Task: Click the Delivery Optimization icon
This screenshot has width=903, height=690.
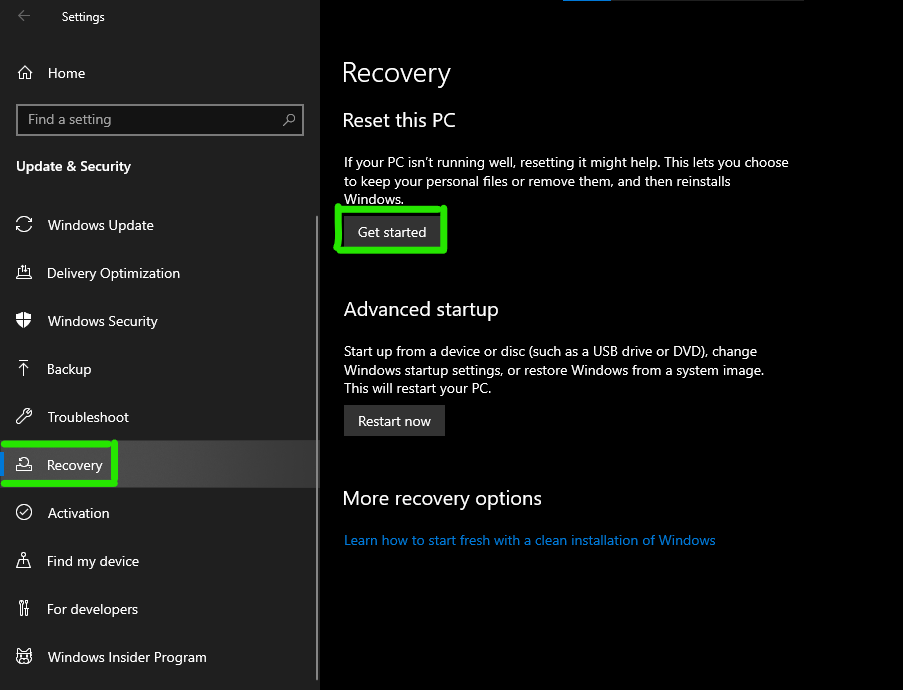Action: (x=24, y=272)
